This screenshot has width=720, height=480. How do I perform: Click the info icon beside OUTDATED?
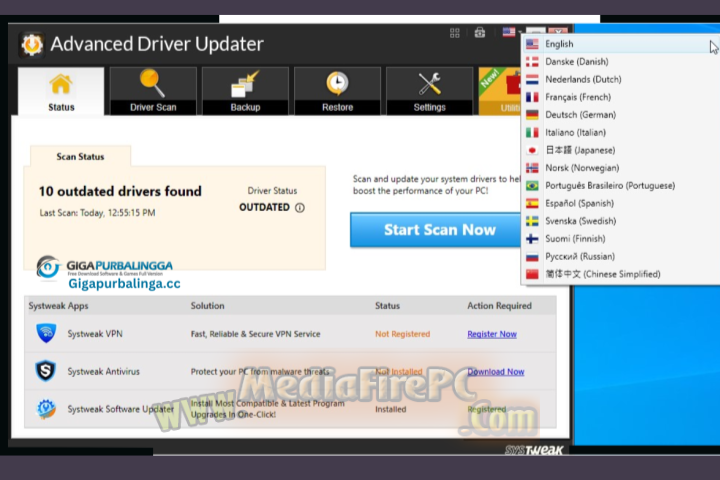click(300, 208)
